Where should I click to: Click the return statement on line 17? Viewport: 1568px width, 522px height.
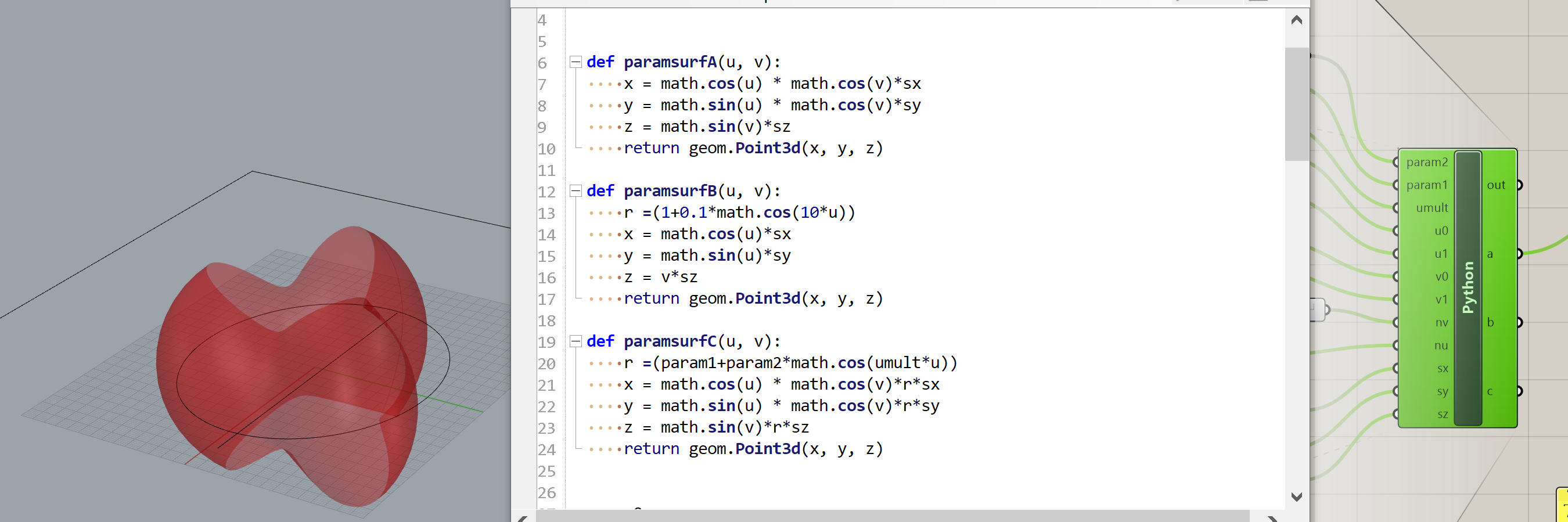point(754,298)
